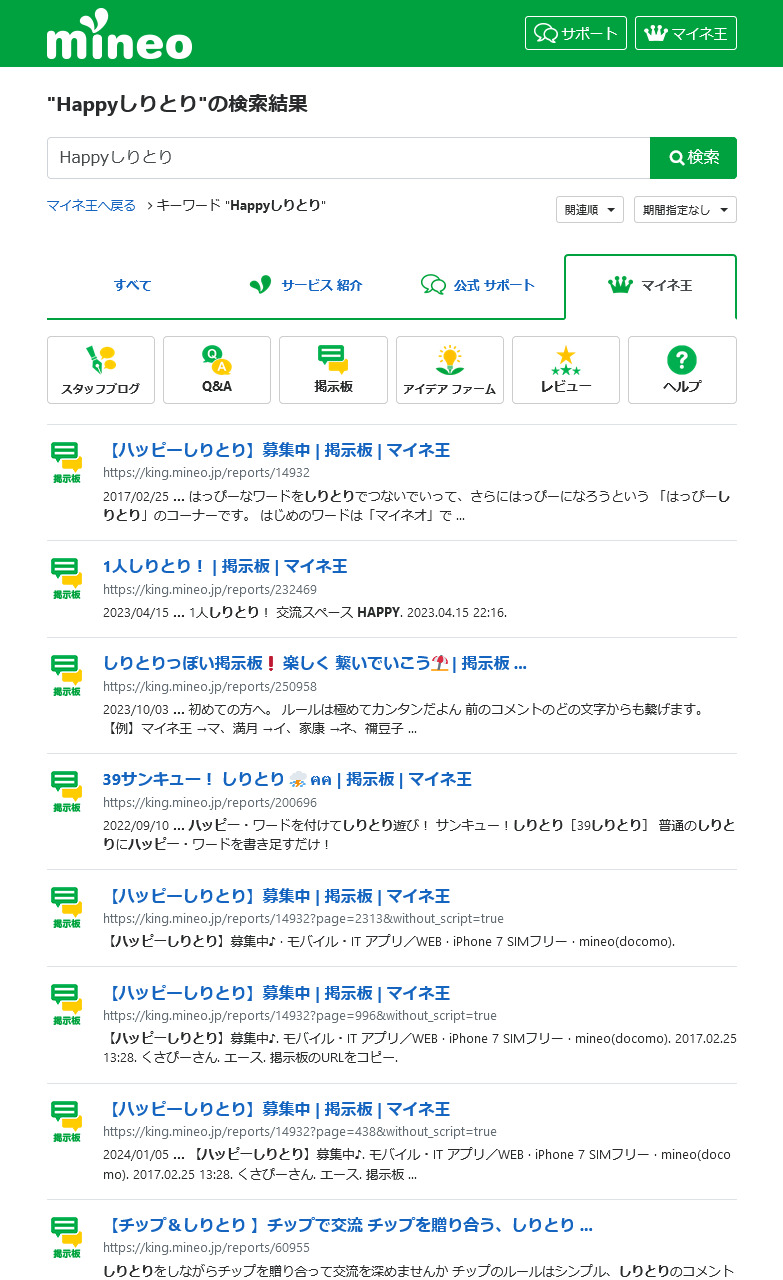
Task: Switch to the サービス紹介 tab
Action: pyautogui.click(x=305, y=286)
